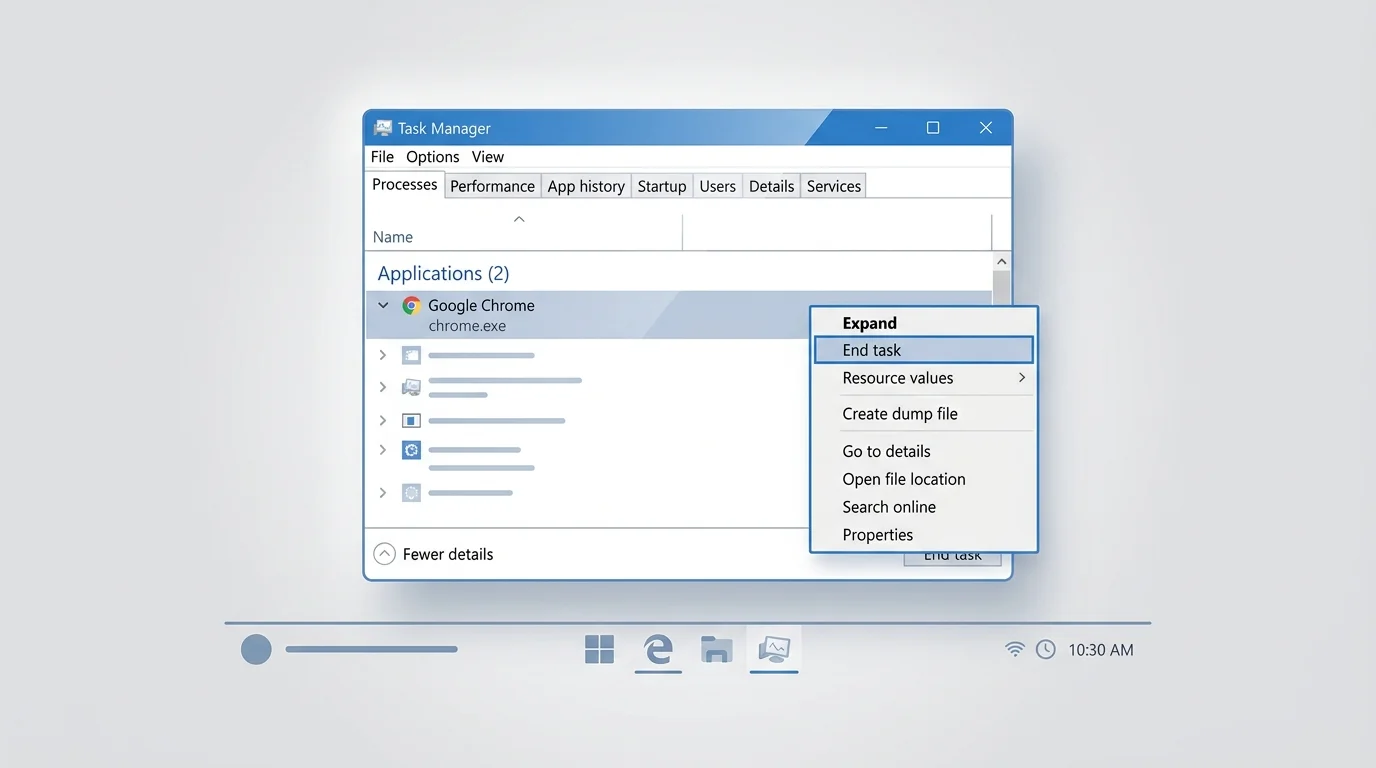
Task: Open the Edge browser from the taskbar
Action: (x=657, y=650)
